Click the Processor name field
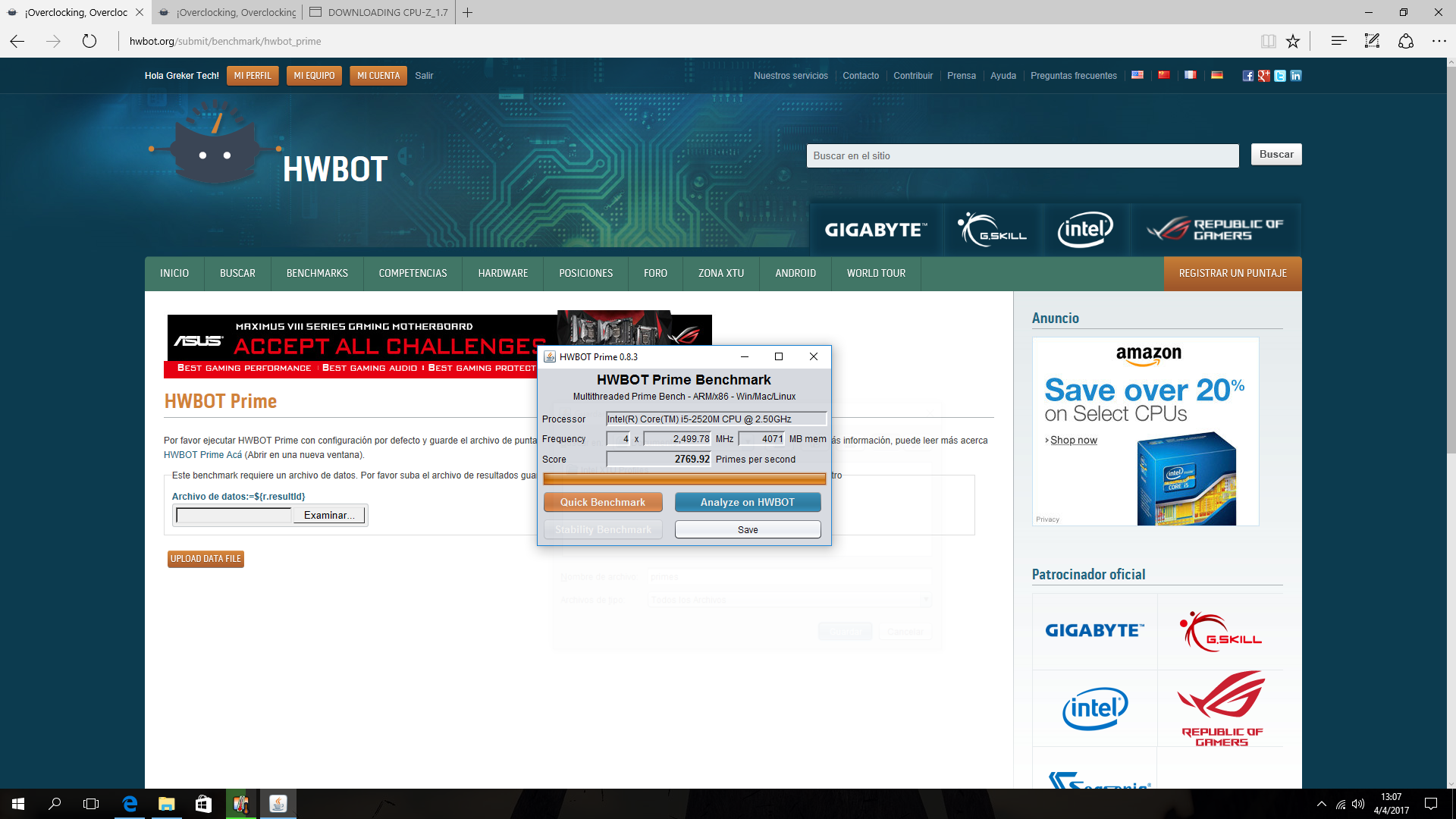This screenshot has height=819, width=1456. coord(716,419)
